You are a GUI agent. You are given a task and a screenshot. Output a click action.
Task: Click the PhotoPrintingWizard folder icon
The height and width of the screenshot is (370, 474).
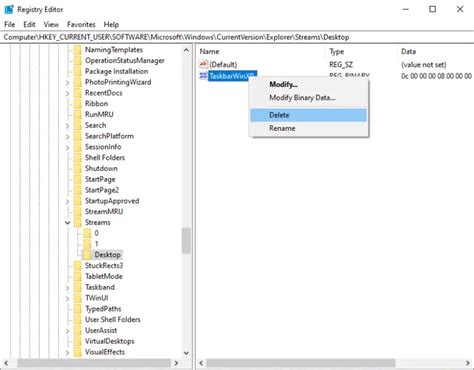(x=78, y=82)
